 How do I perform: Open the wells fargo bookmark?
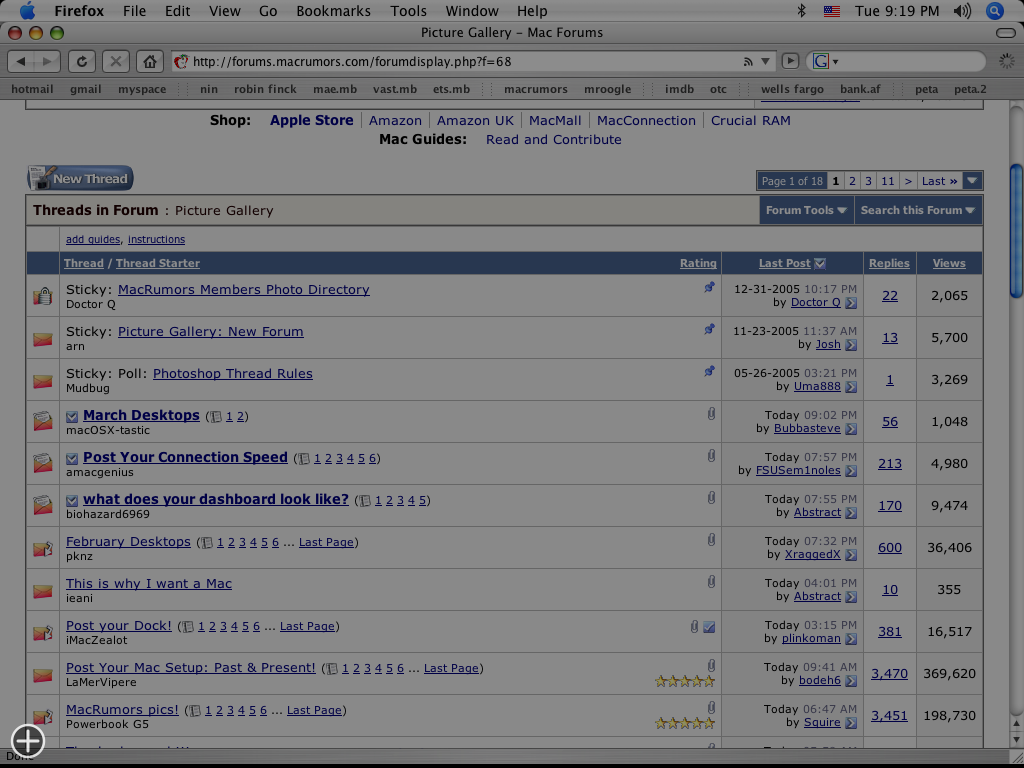(792, 89)
